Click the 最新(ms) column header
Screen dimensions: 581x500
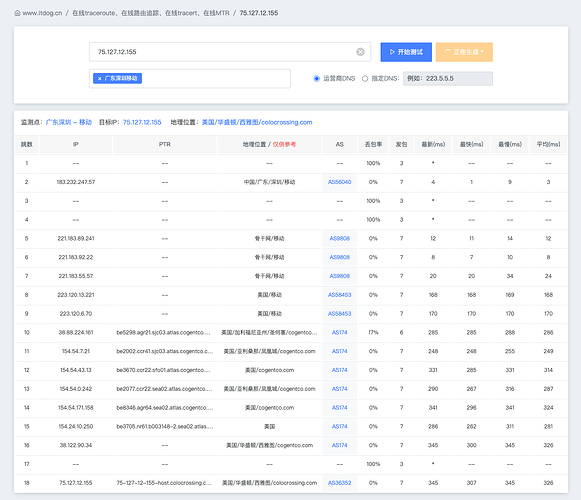click(433, 145)
